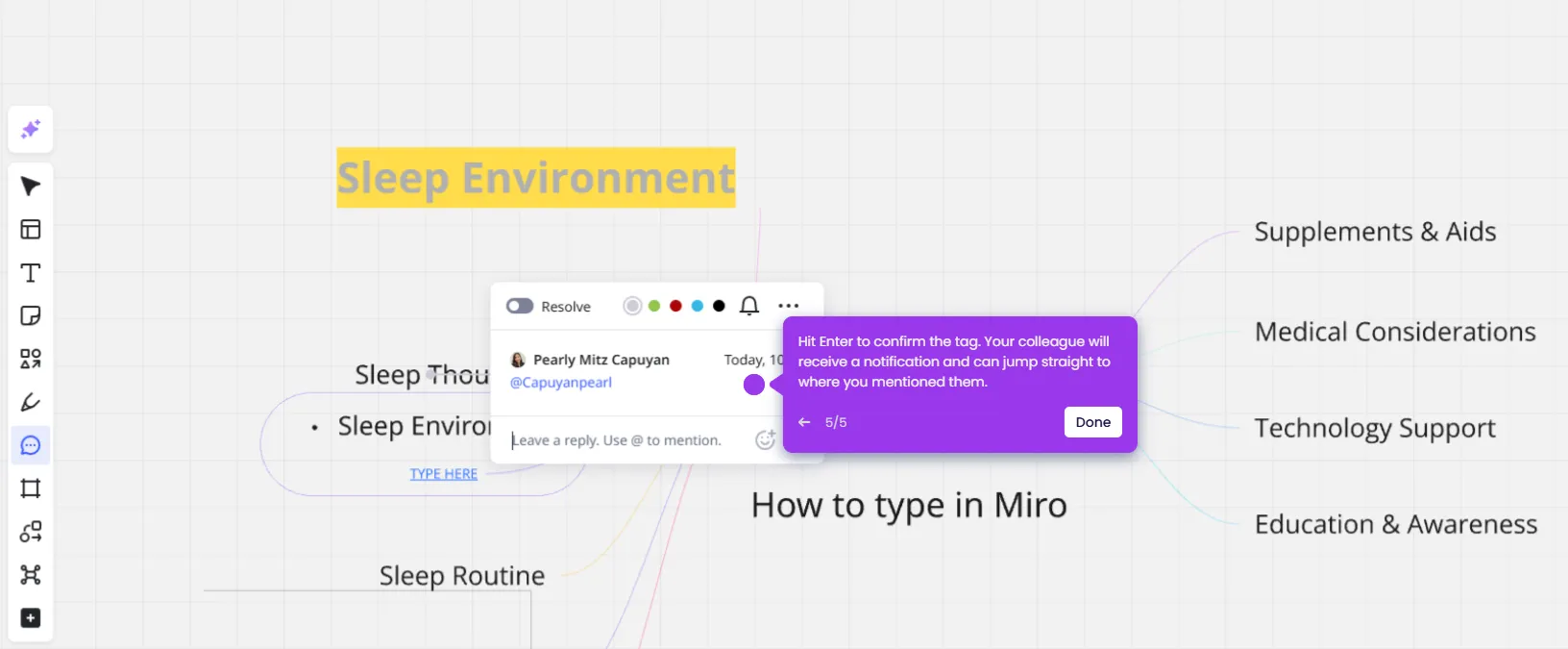
Task: Select the Supplements & Aids node
Action: tap(1376, 233)
